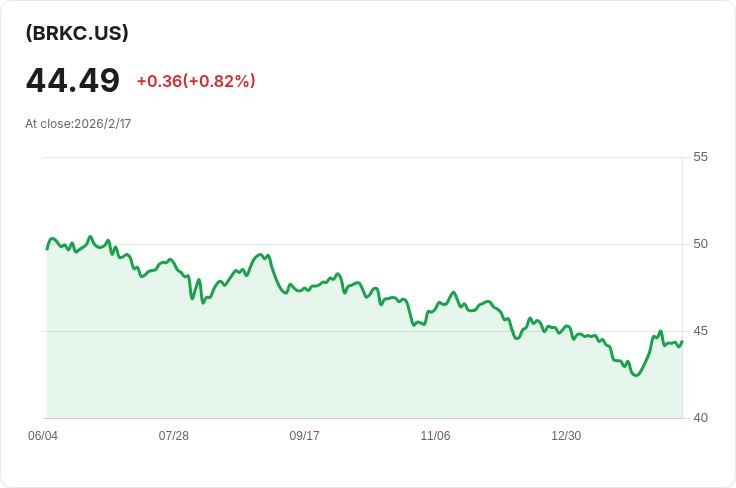Click the BRKC.US ticker symbol title
This screenshot has width=736, height=488.
[77, 33]
